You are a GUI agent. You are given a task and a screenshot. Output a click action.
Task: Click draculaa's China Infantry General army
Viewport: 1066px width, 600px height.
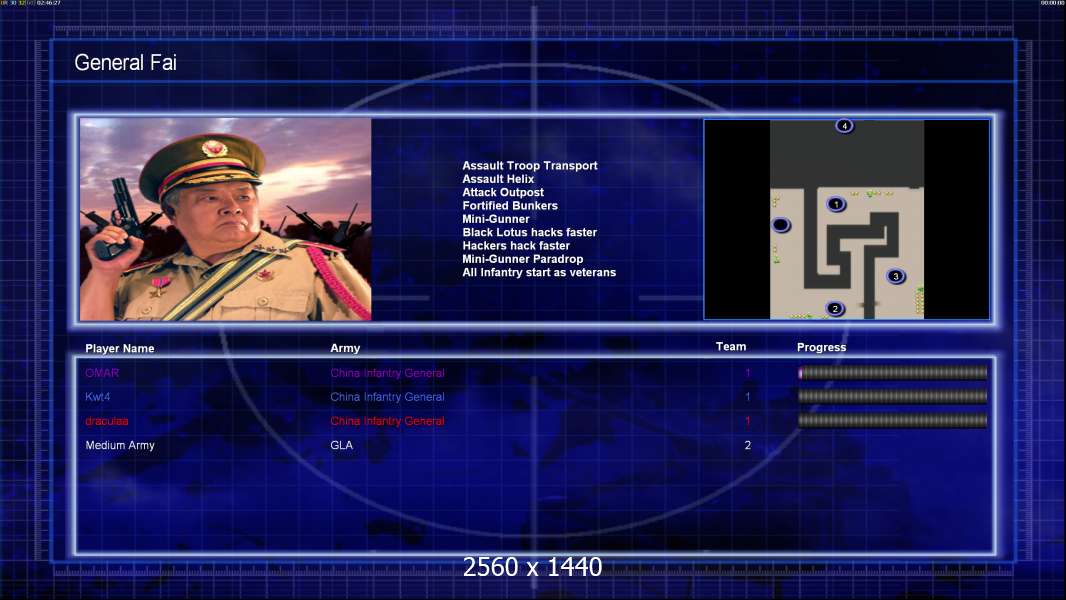(388, 421)
